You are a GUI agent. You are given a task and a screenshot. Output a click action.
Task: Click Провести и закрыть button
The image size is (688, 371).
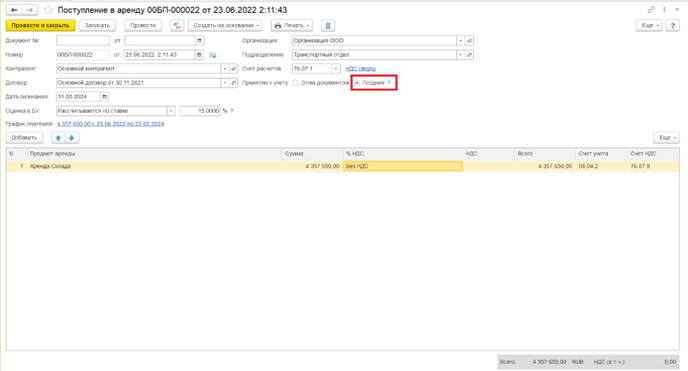click(x=40, y=25)
